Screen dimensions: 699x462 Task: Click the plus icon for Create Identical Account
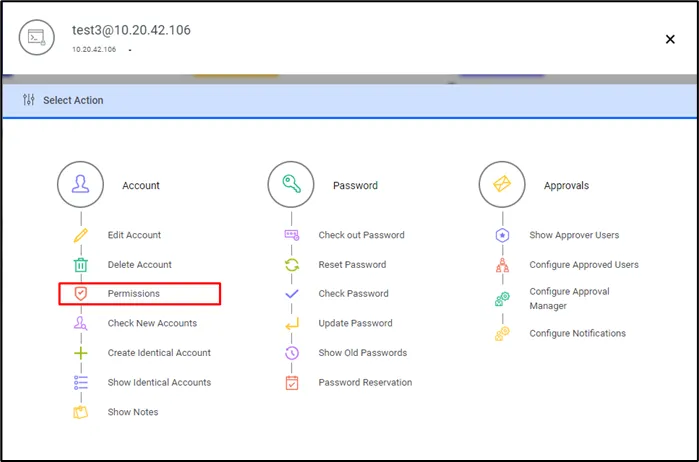[x=81, y=353]
